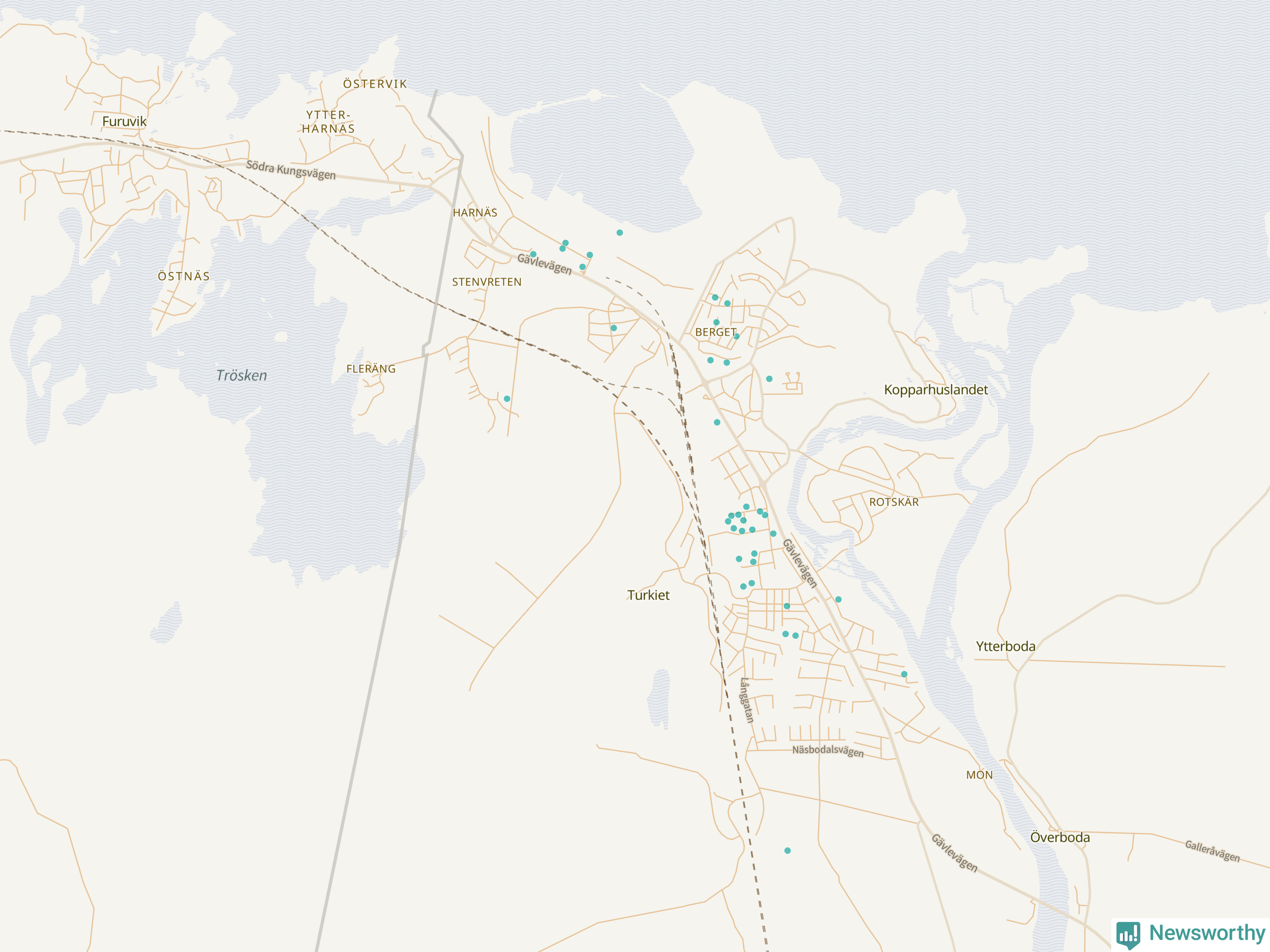Screen dimensions: 1270x952
Task: Click the Trösken lake label
Action: click(x=242, y=375)
